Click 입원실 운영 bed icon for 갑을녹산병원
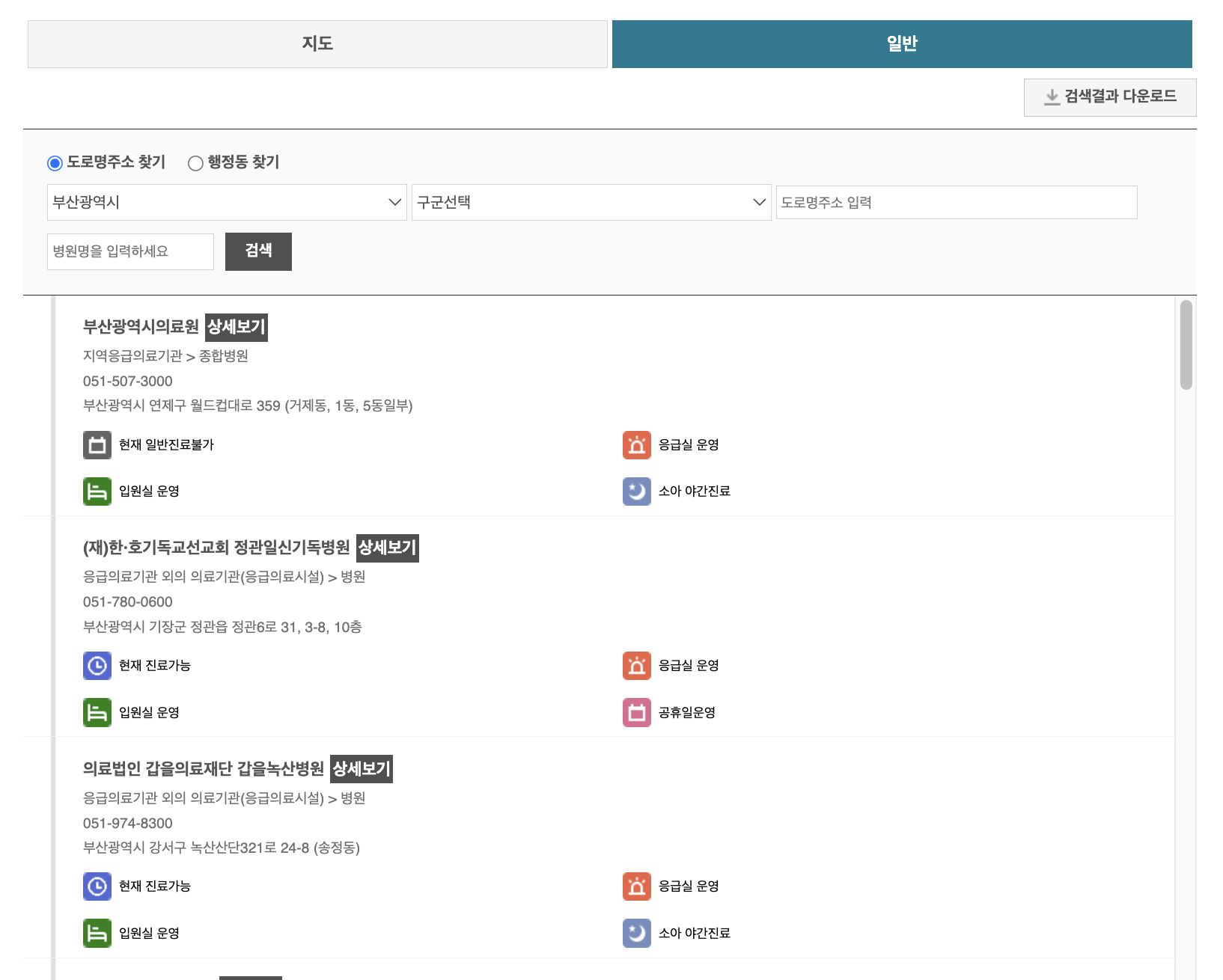 [97, 934]
